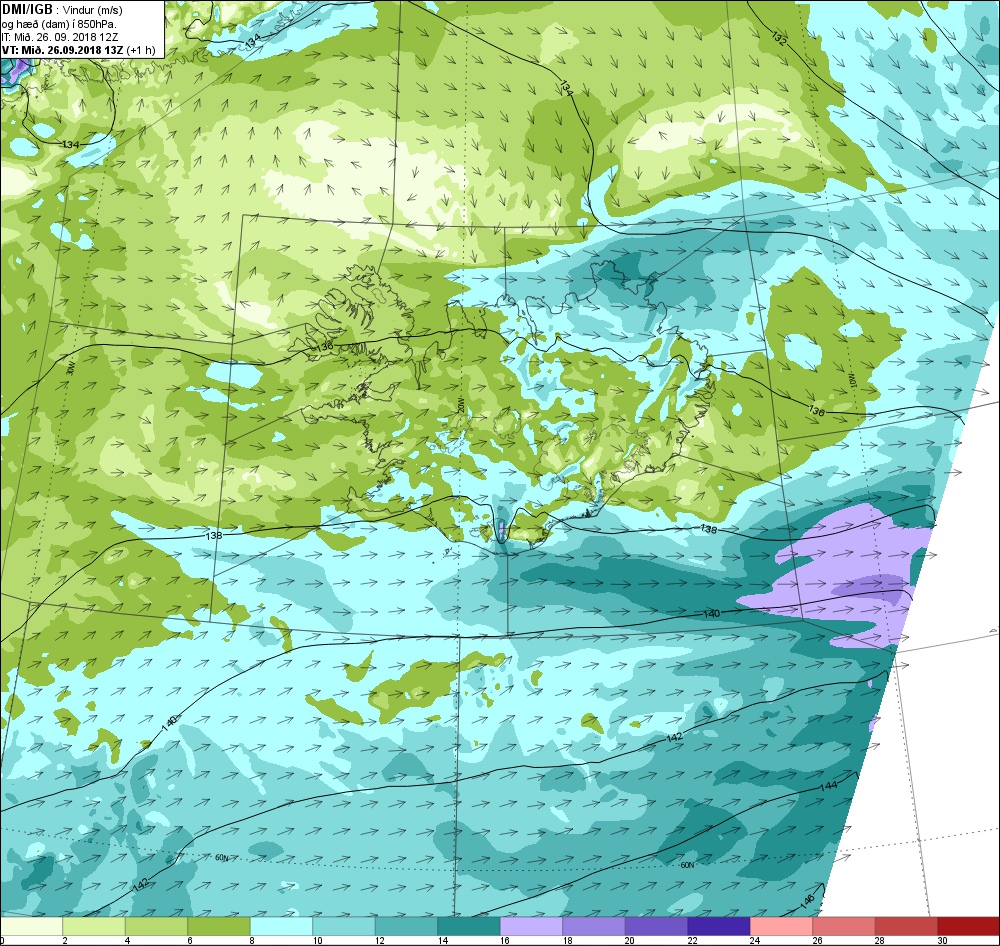Click the 14–16 m/s dark teal swatch
Image resolution: width=1000 pixels, height=946 pixels.
pyautogui.click(x=469, y=926)
